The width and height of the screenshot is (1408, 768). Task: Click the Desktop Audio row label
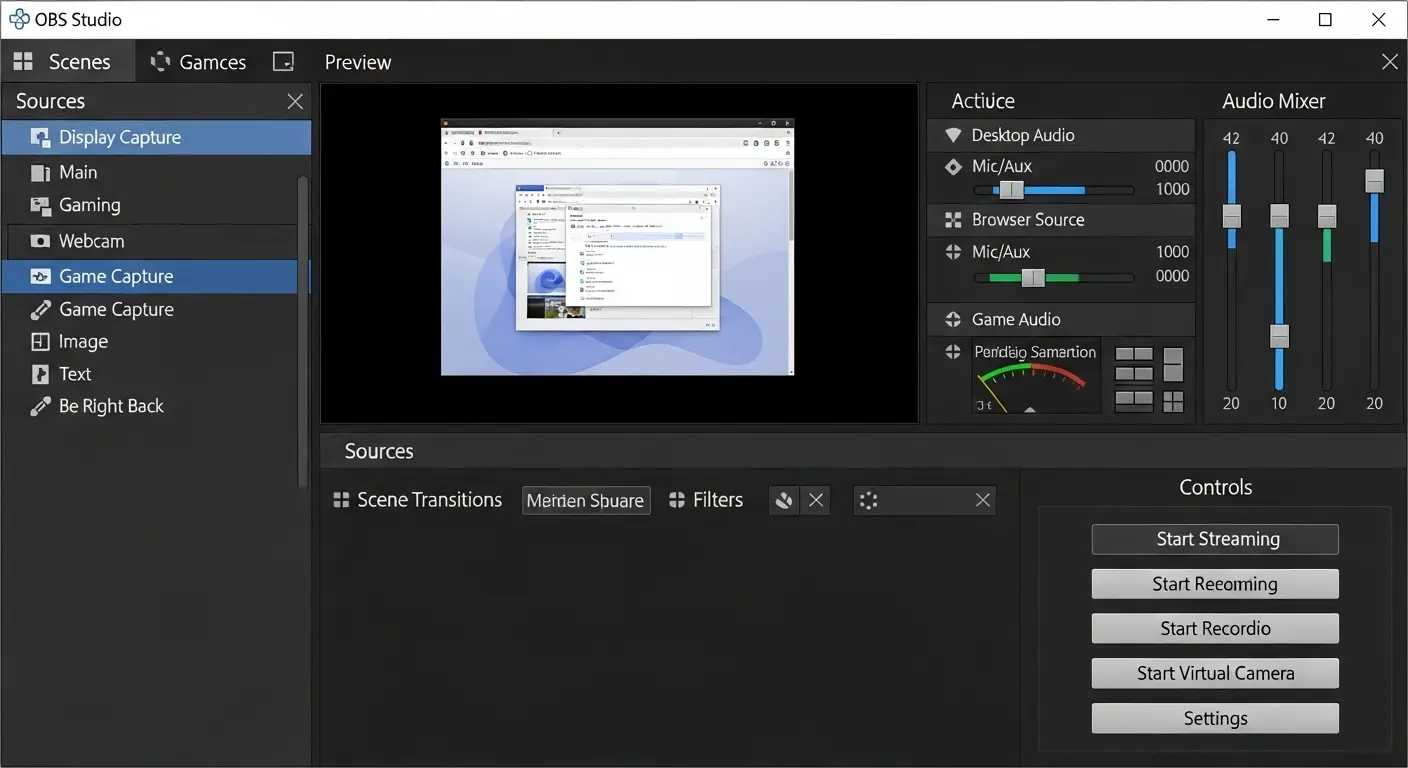[x=1023, y=135]
